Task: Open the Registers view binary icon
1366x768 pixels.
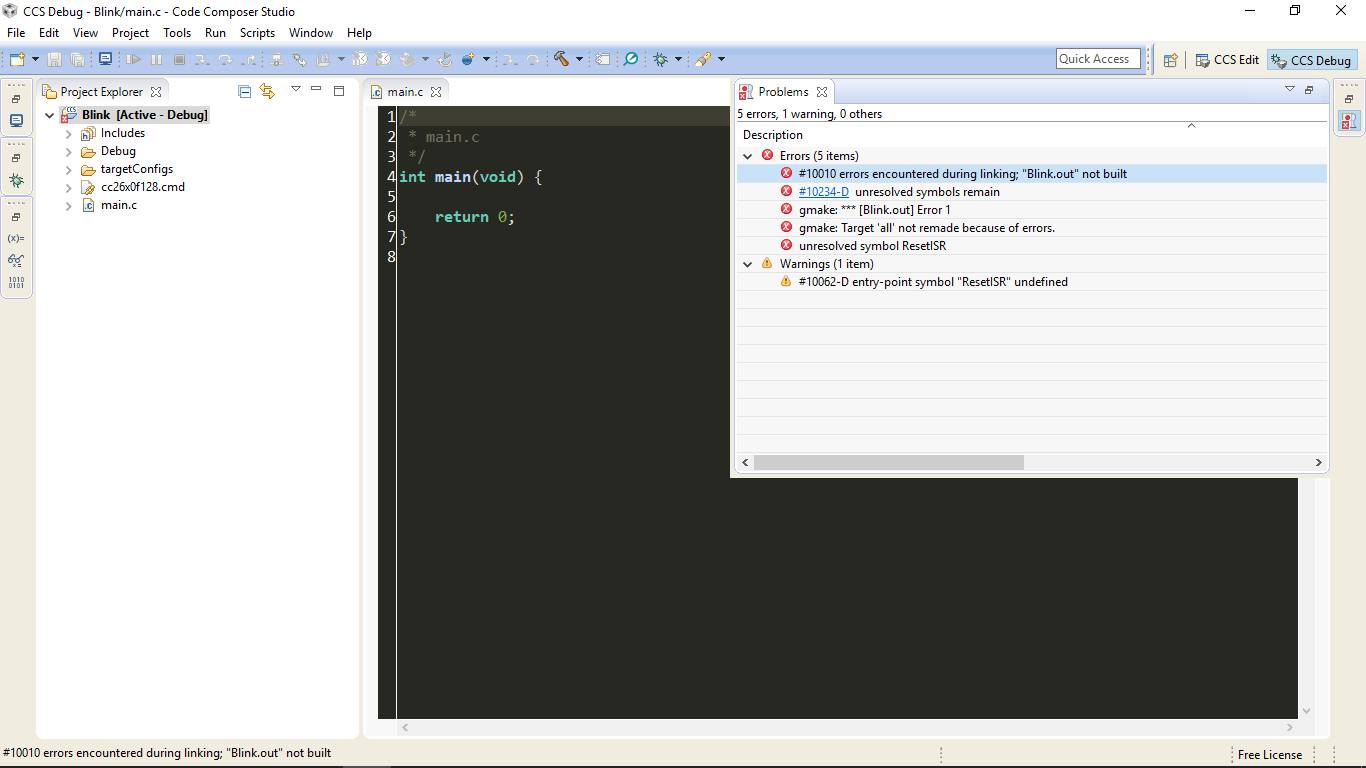Action: coord(16,282)
